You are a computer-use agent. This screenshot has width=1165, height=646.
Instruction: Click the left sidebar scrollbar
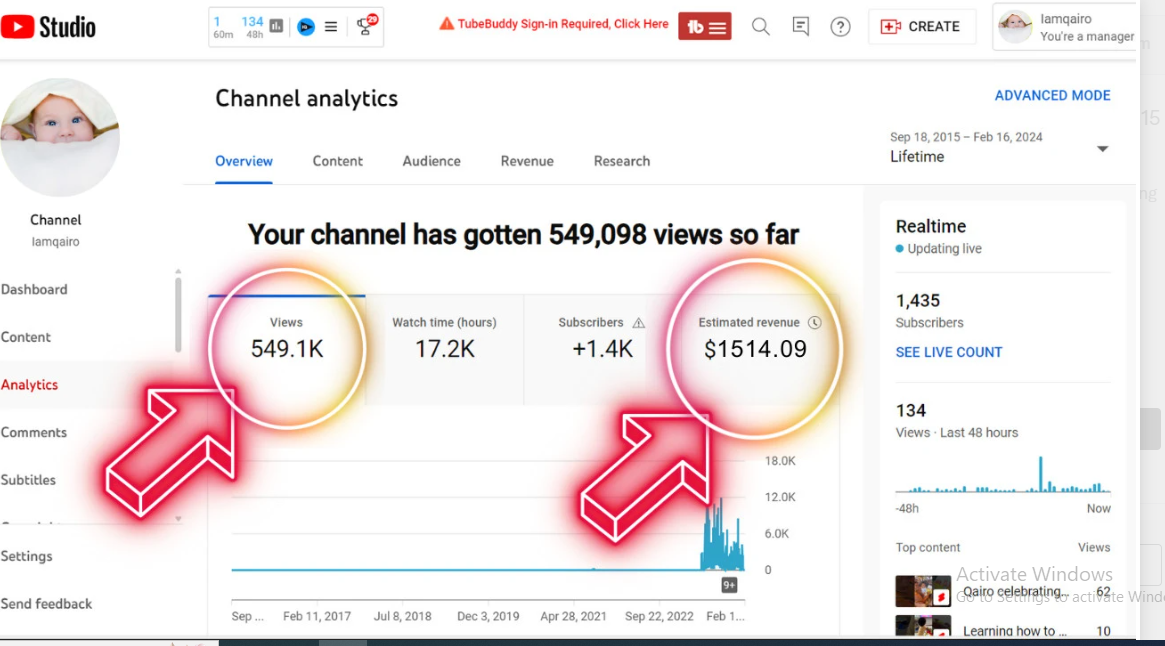[x=179, y=315]
